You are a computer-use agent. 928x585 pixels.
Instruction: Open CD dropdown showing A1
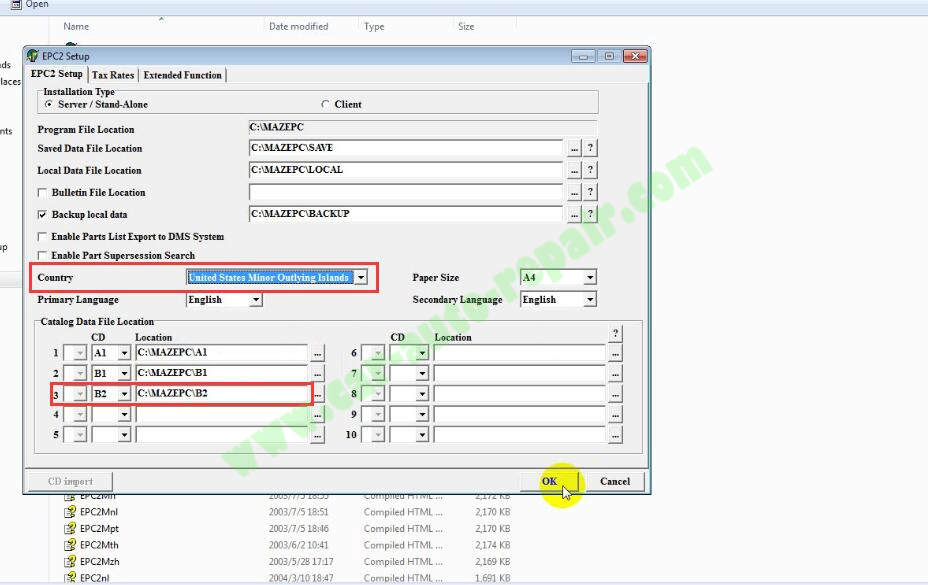coord(124,353)
